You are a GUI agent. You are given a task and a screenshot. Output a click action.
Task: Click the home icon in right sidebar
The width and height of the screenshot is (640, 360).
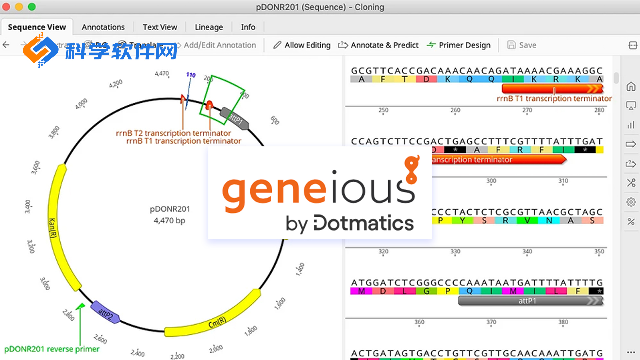[631, 87]
